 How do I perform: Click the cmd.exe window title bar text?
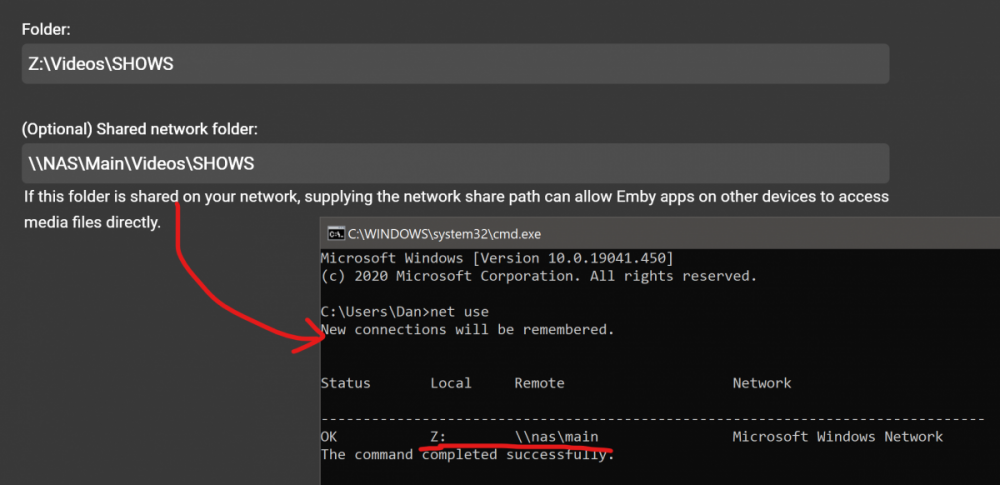(445, 234)
